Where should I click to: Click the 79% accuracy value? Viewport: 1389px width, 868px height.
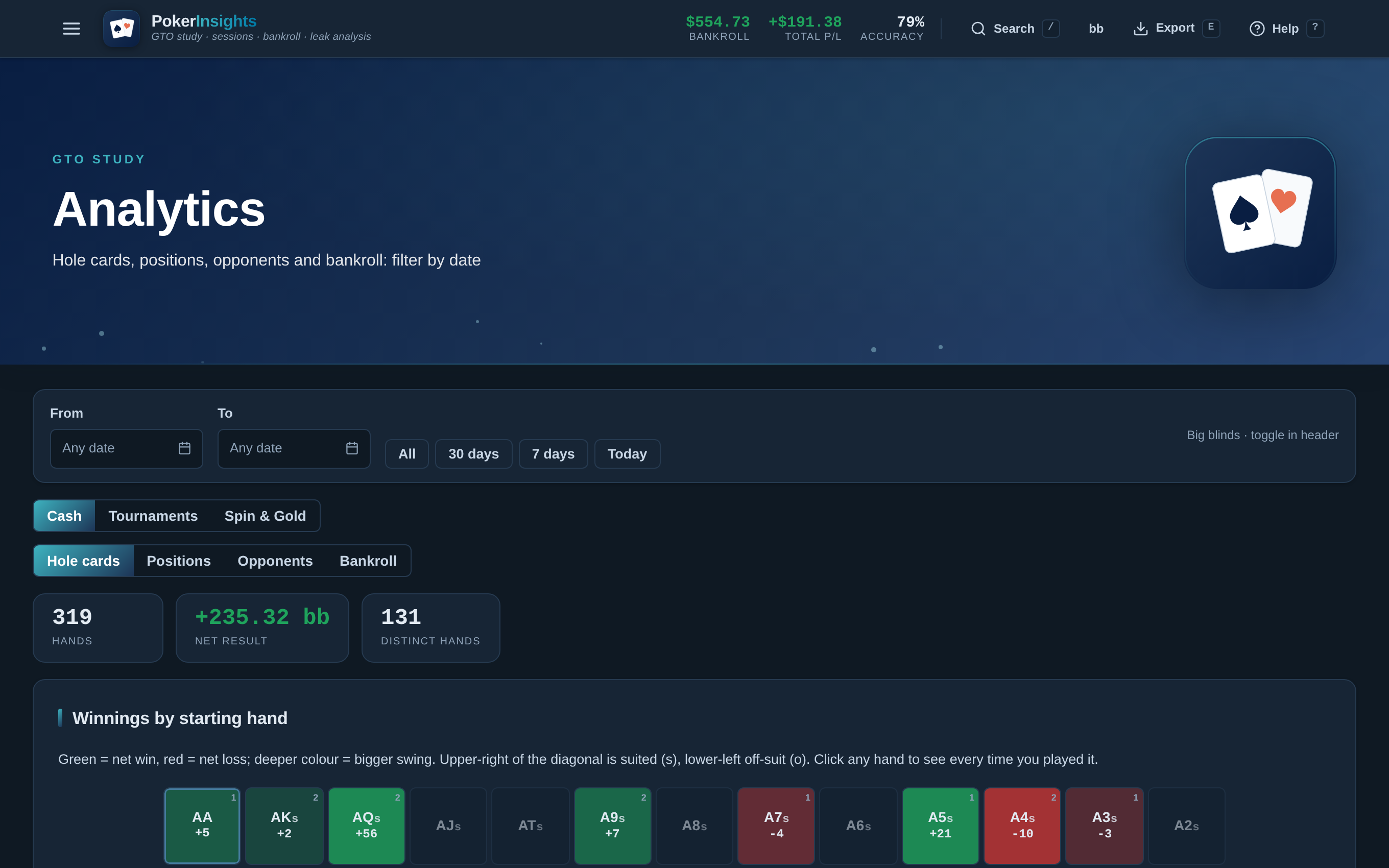click(x=911, y=22)
